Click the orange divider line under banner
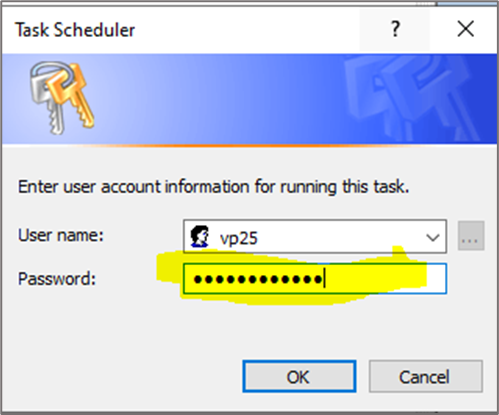 [249, 146]
